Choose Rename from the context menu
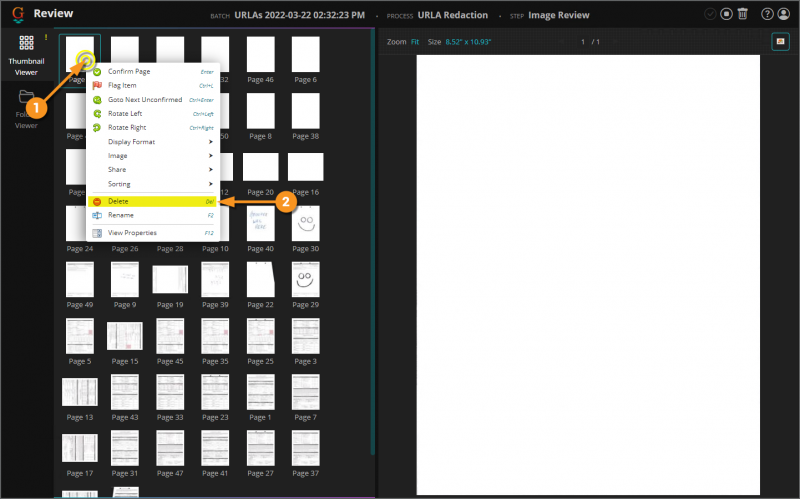The height and width of the screenshot is (499, 800). [x=153, y=215]
